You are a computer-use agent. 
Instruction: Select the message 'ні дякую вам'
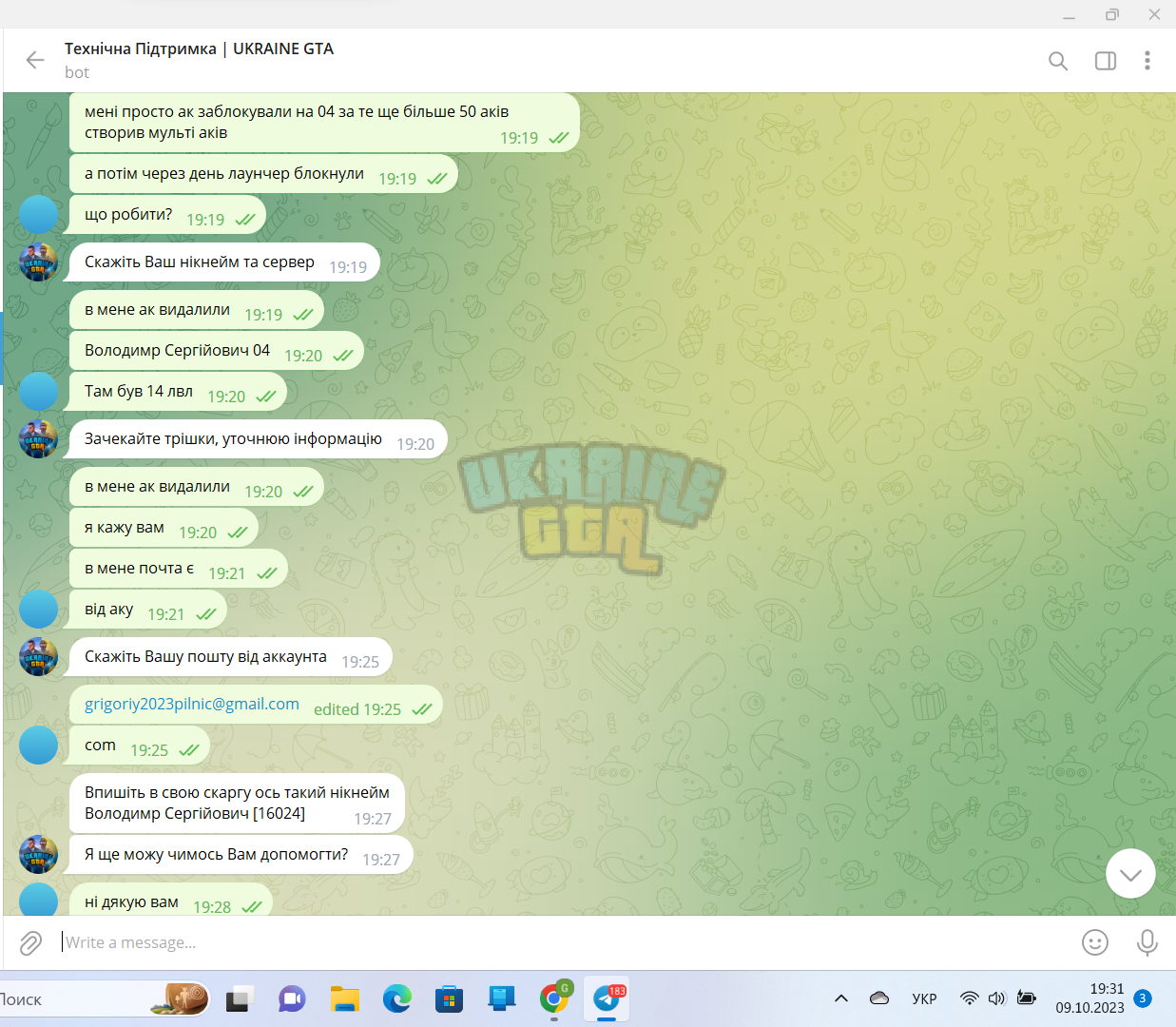171,901
